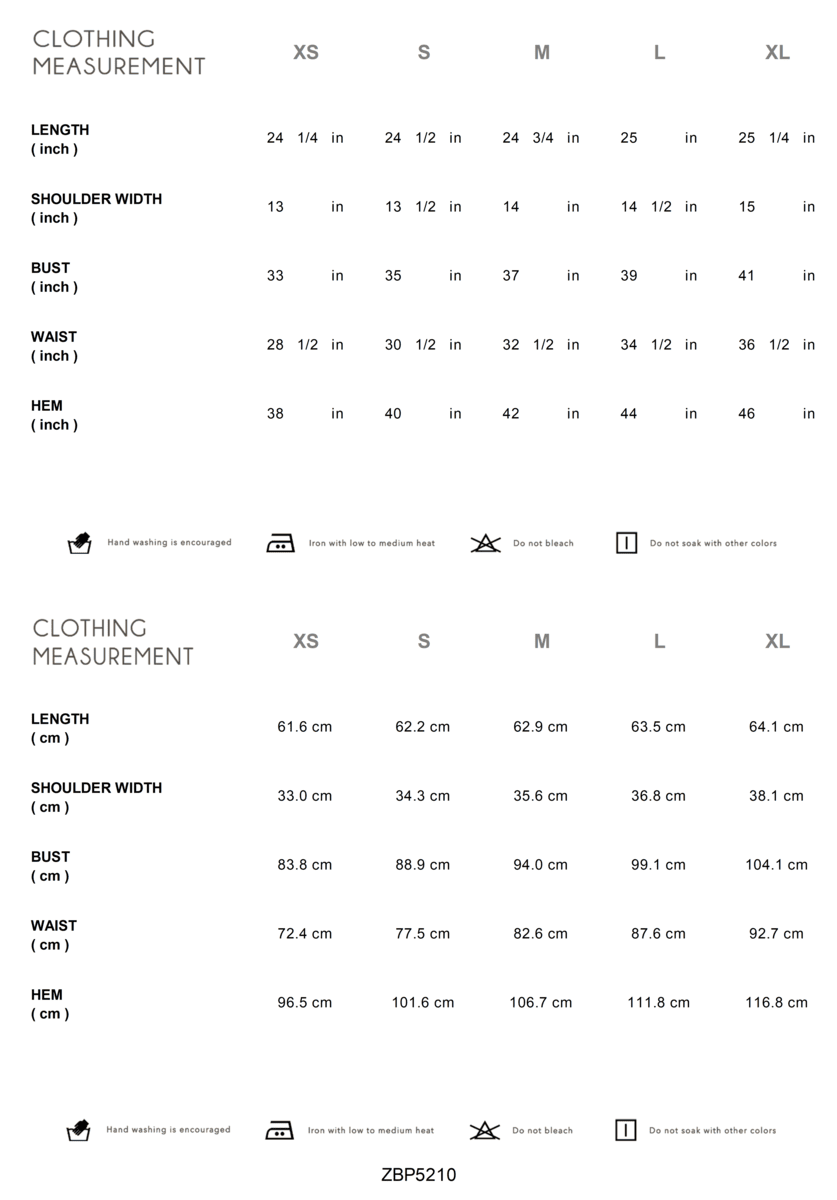Viewport: 837px width, 1200px height.
Task: Click the do not bleach icon under inch chart
Action: click(485, 543)
